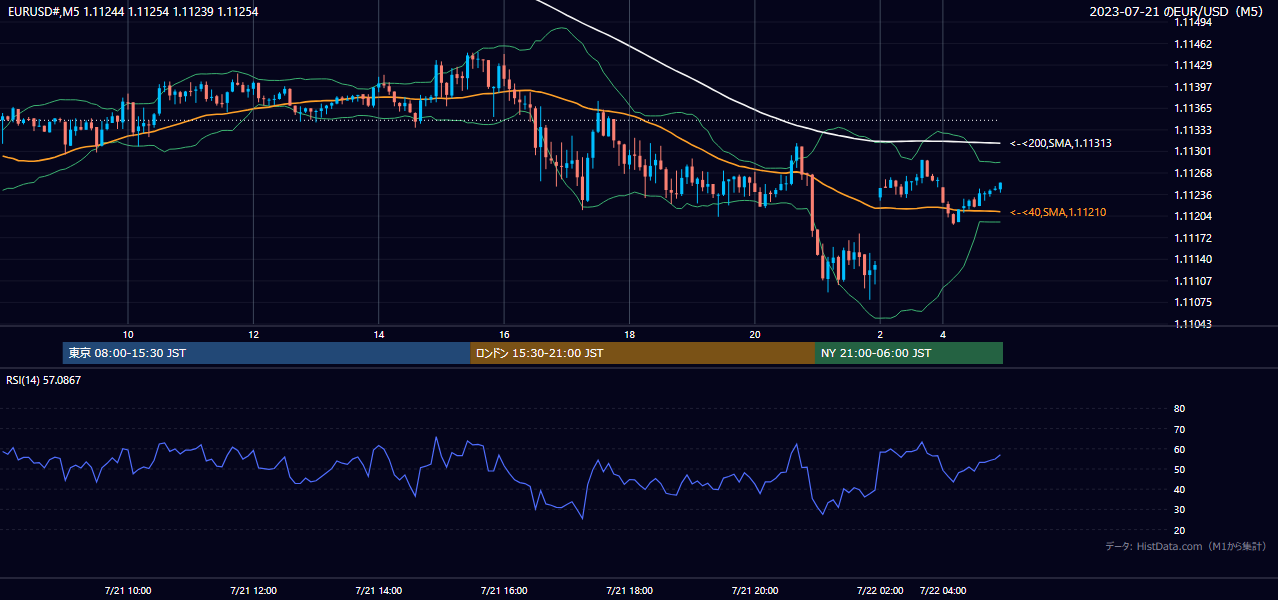Click the 7/21 16:00 date label
Viewport: 1278px width, 600px height.
[504, 591]
